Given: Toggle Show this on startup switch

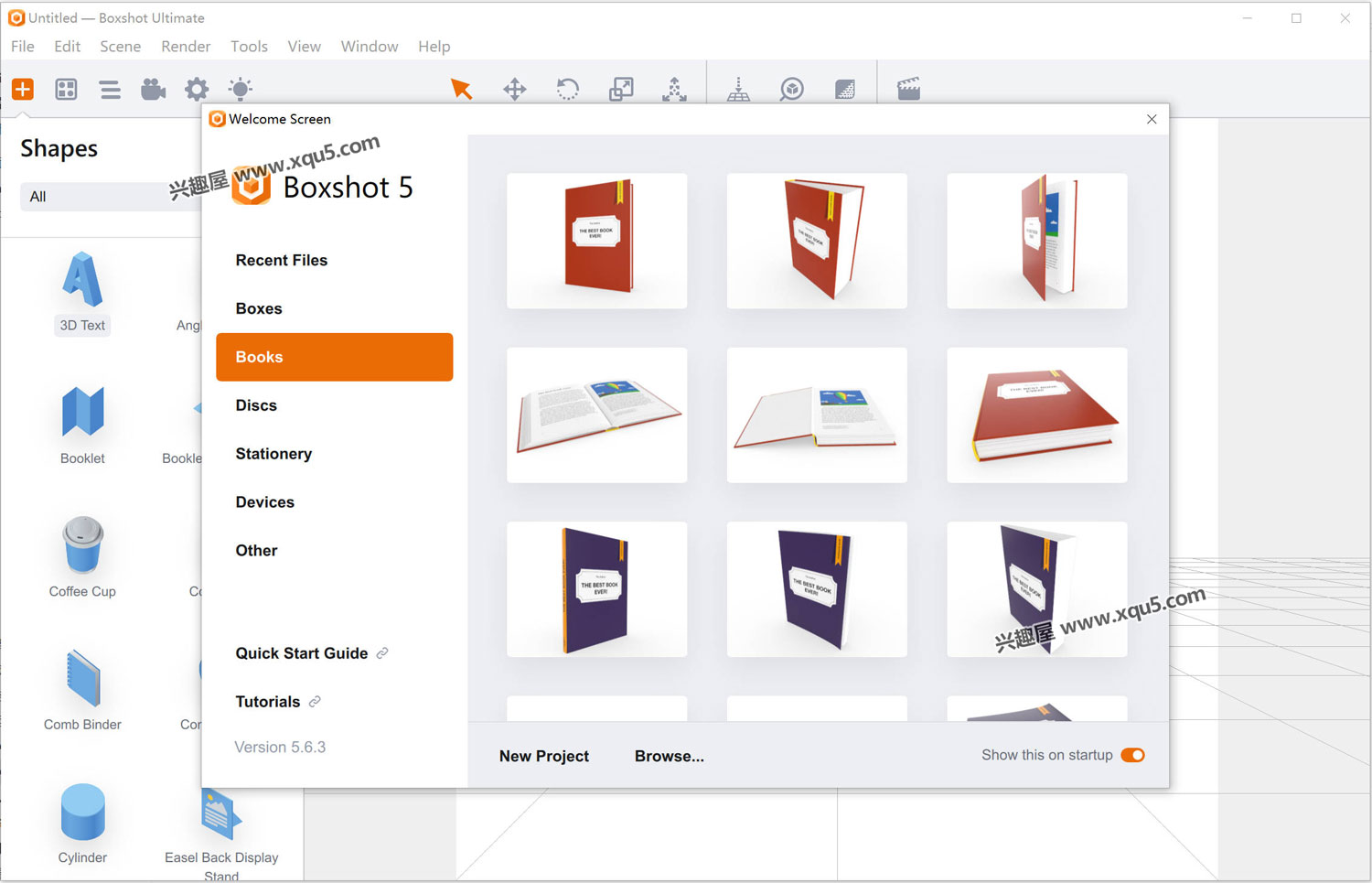Looking at the screenshot, I should tap(1132, 755).
